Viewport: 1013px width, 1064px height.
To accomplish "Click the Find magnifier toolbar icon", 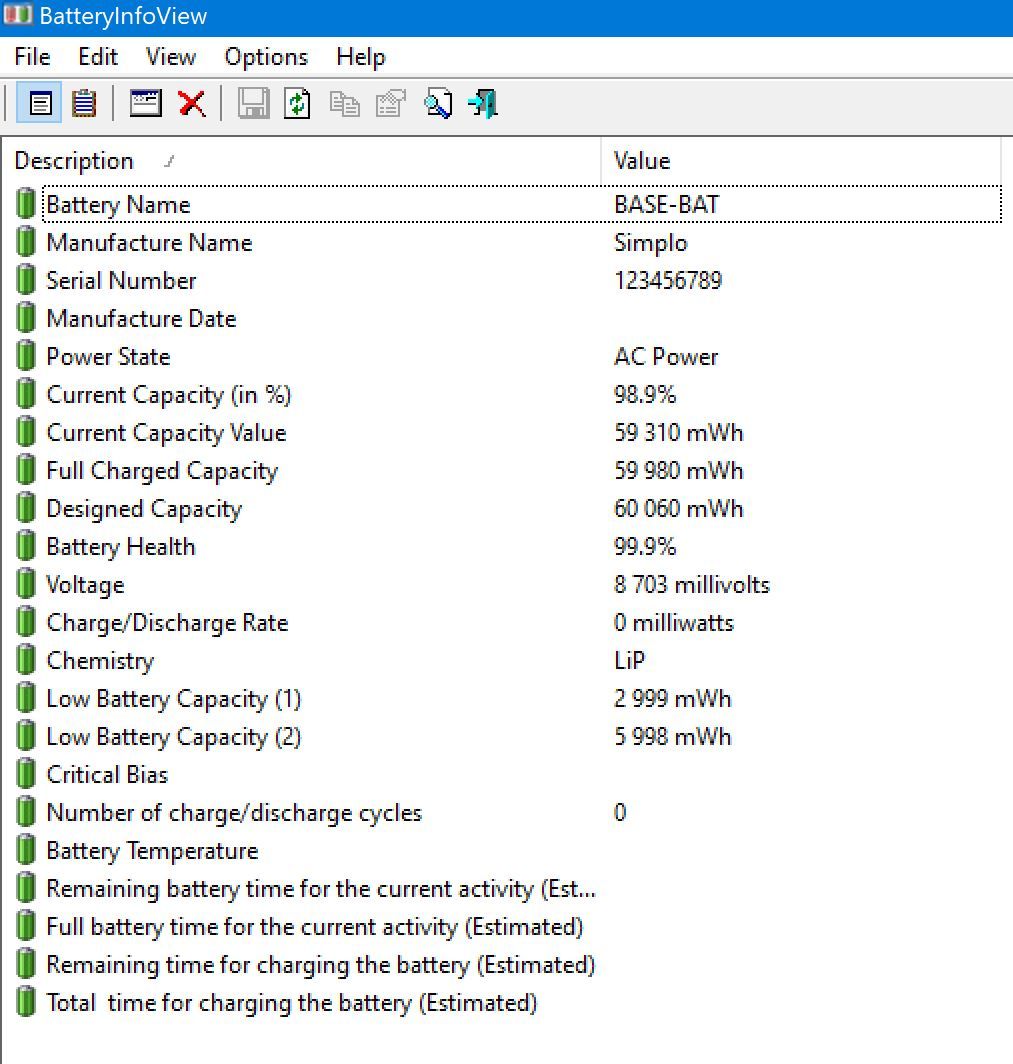I will pos(438,104).
